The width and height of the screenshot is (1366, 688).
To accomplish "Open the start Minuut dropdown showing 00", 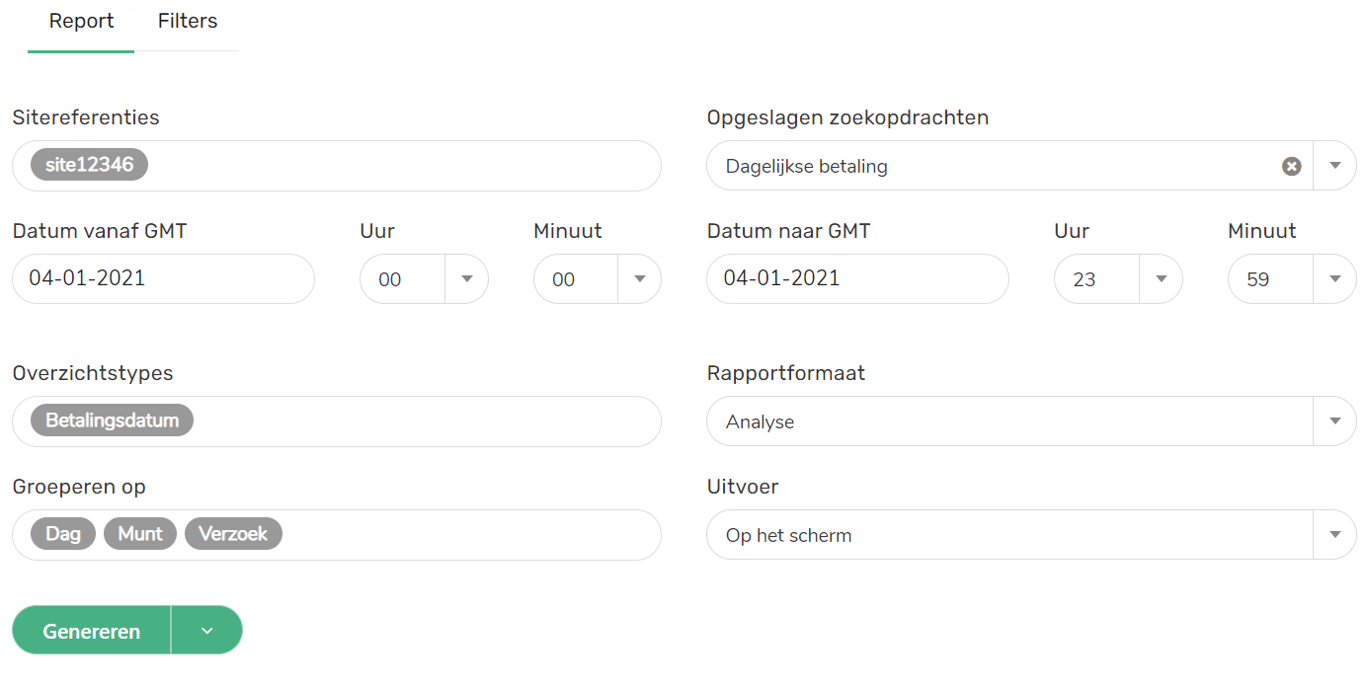I will (x=639, y=279).
